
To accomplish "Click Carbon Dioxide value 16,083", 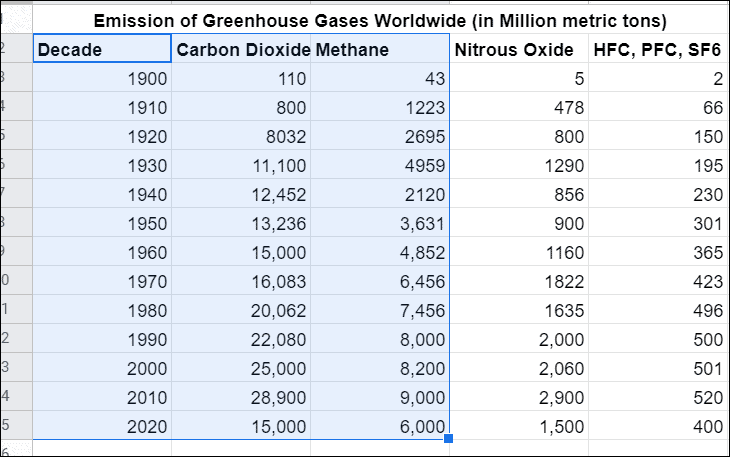I will (x=241, y=281).
